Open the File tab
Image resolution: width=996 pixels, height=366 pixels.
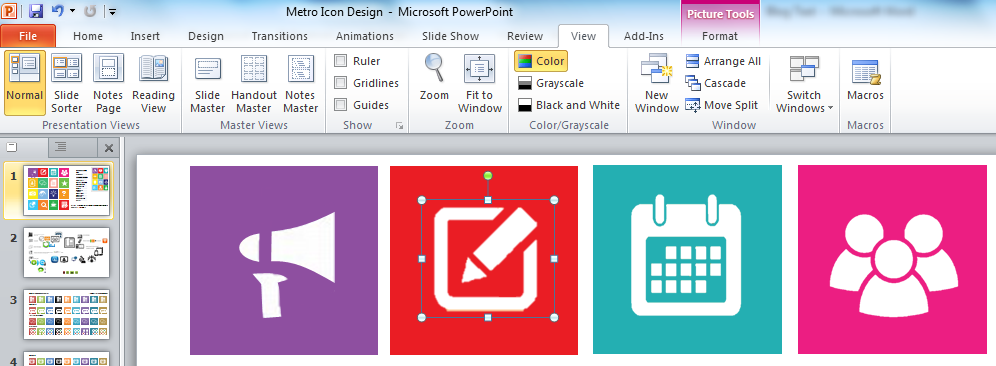(x=28, y=36)
